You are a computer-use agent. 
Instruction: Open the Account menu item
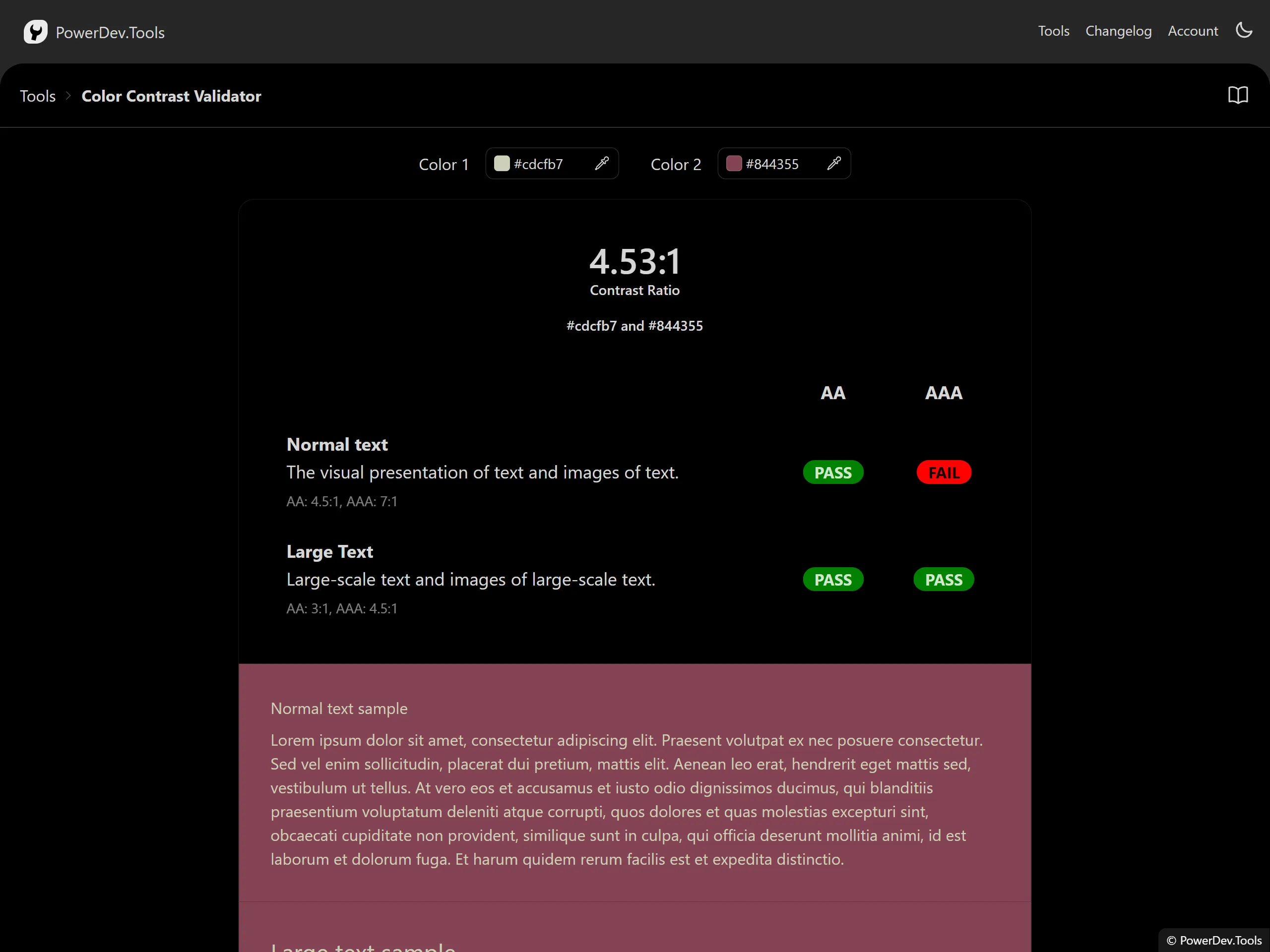(1193, 31)
